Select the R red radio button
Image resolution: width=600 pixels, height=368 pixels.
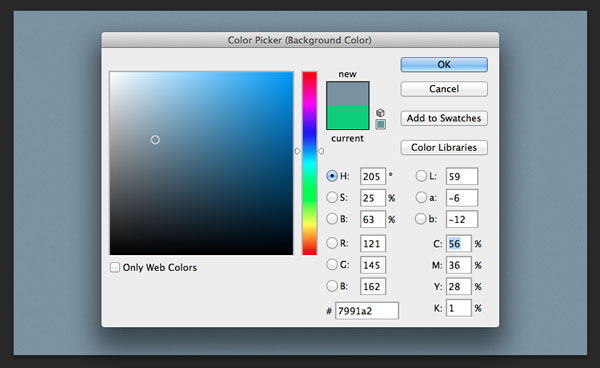coord(332,243)
